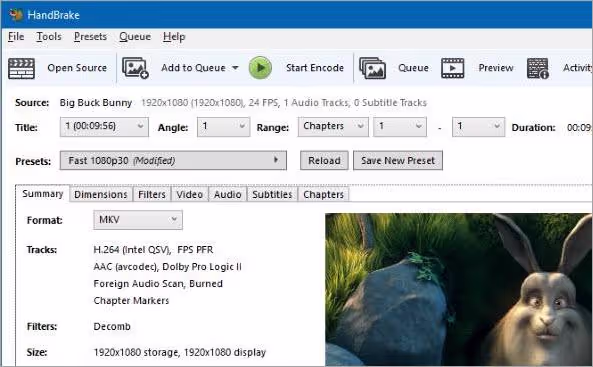Click the Open Source label
The height and width of the screenshot is (367, 593).
coord(77,68)
